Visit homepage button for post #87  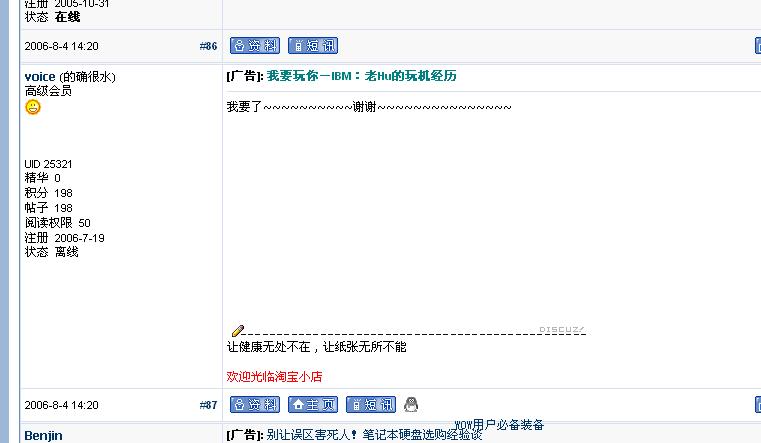pos(313,405)
